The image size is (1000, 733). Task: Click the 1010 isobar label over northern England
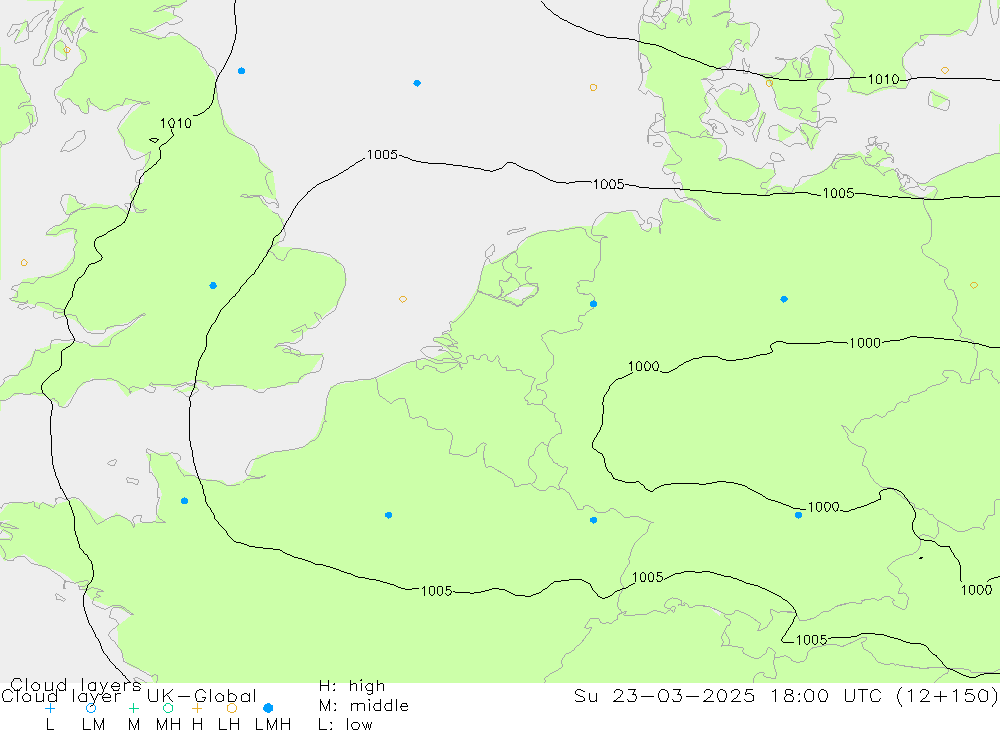coord(175,123)
